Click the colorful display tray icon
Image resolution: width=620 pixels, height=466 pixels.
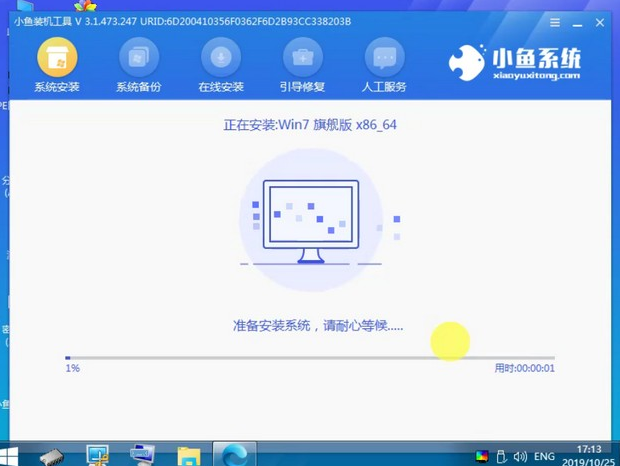click(x=482, y=457)
